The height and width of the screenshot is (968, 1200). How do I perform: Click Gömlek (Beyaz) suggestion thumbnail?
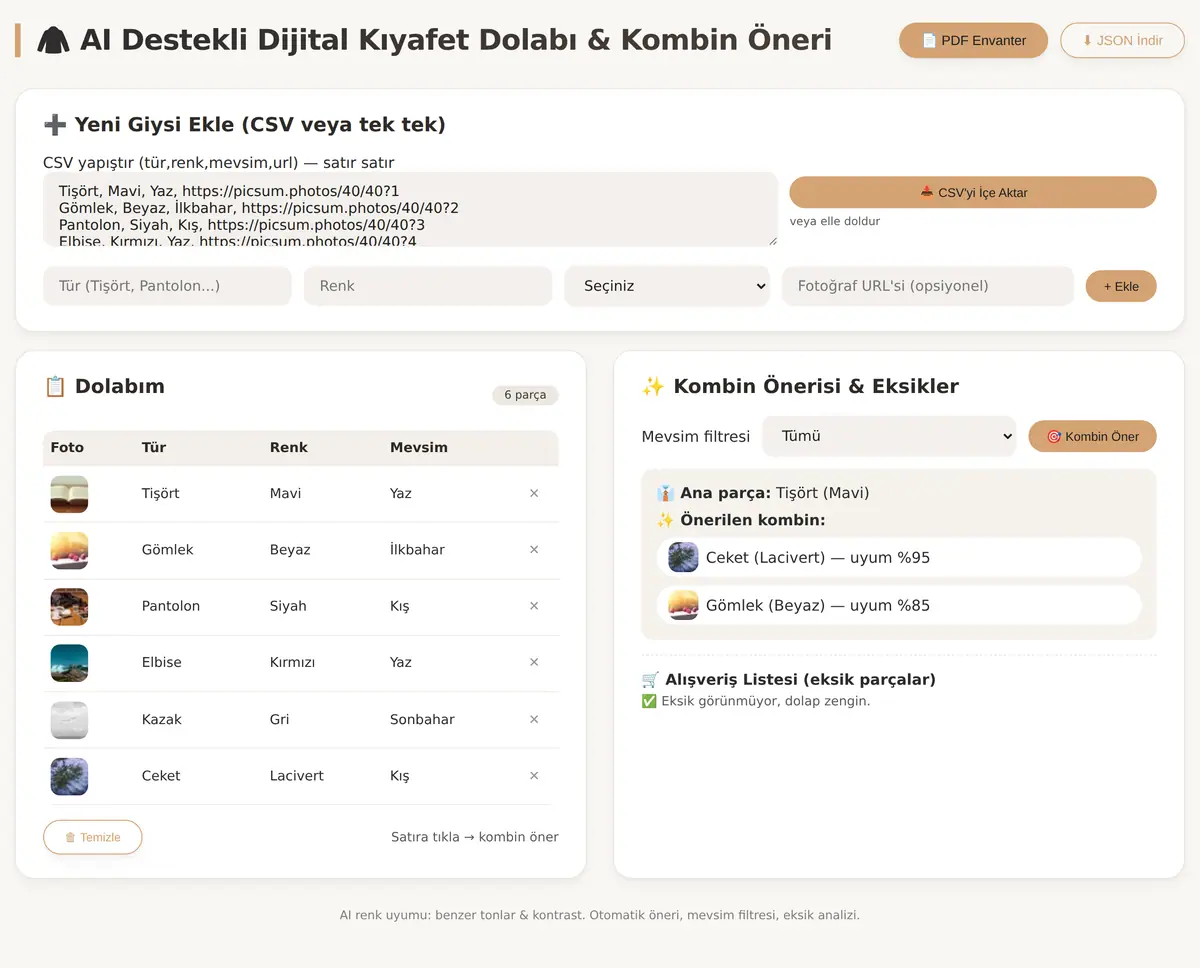[x=683, y=605]
